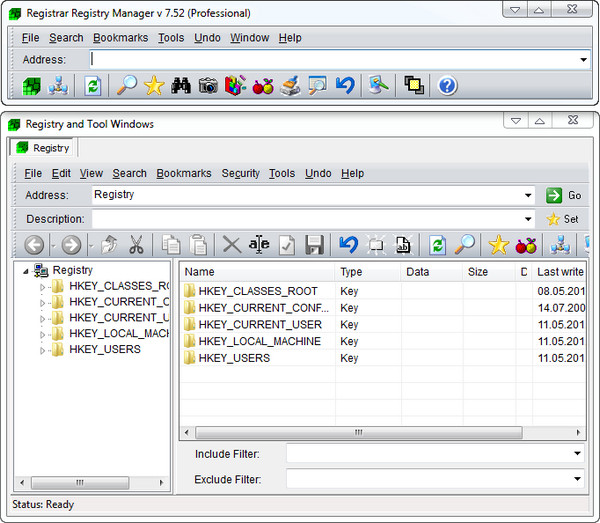Click the binoculars find icon
The height and width of the screenshot is (523, 600).
tap(181, 85)
